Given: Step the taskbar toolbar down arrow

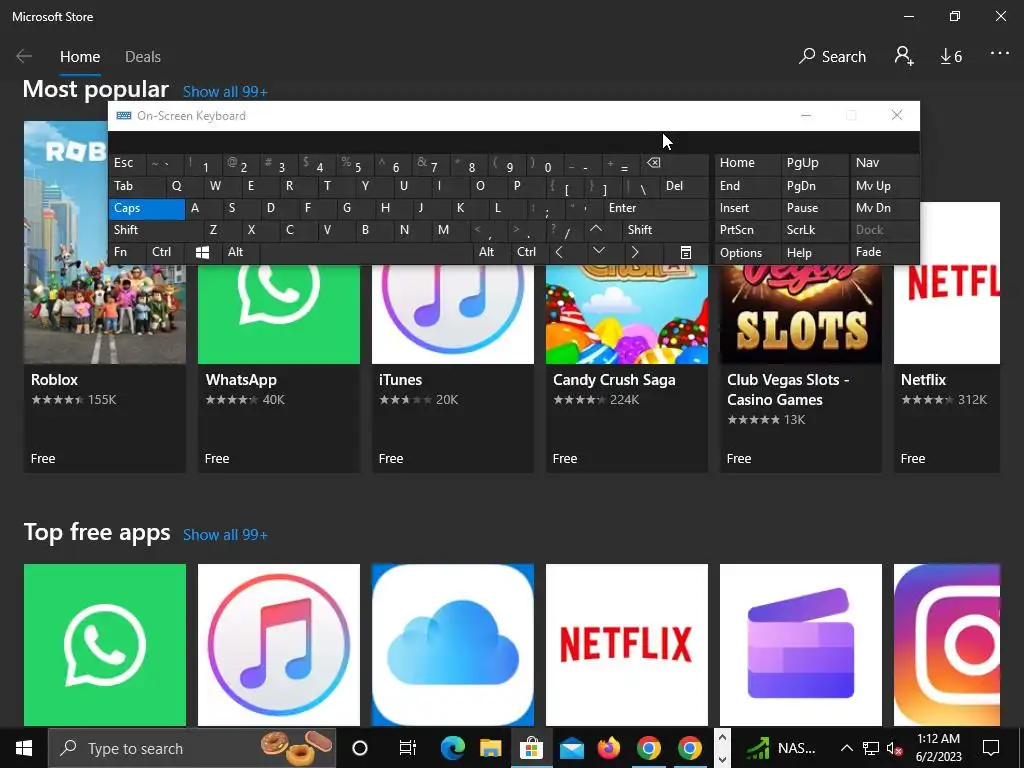Looking at the screenshot, I should point(722,758).
